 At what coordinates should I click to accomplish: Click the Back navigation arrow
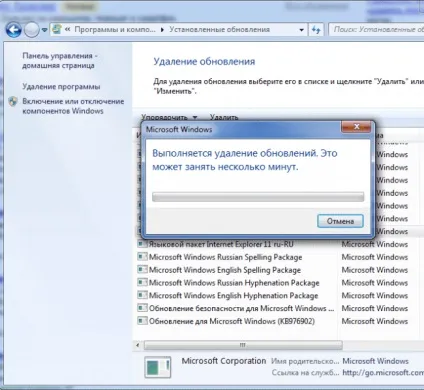point(13,30)
